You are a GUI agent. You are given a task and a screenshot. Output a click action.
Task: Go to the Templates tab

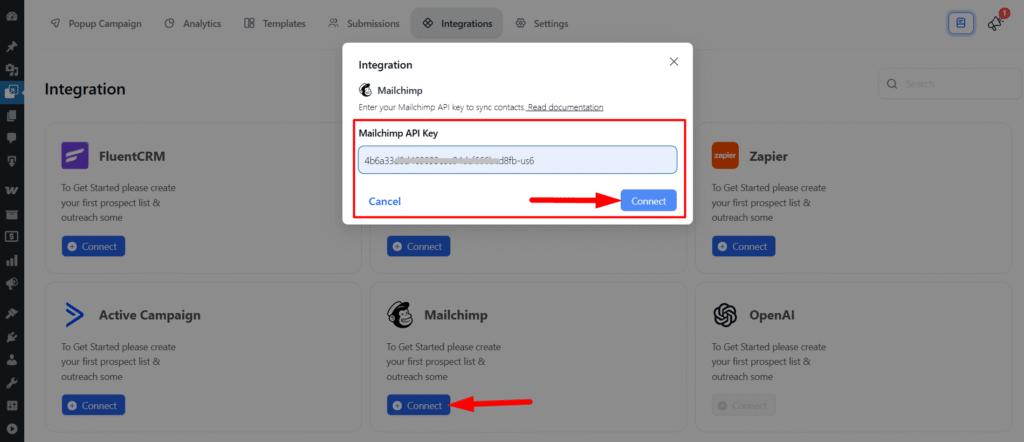276,23
